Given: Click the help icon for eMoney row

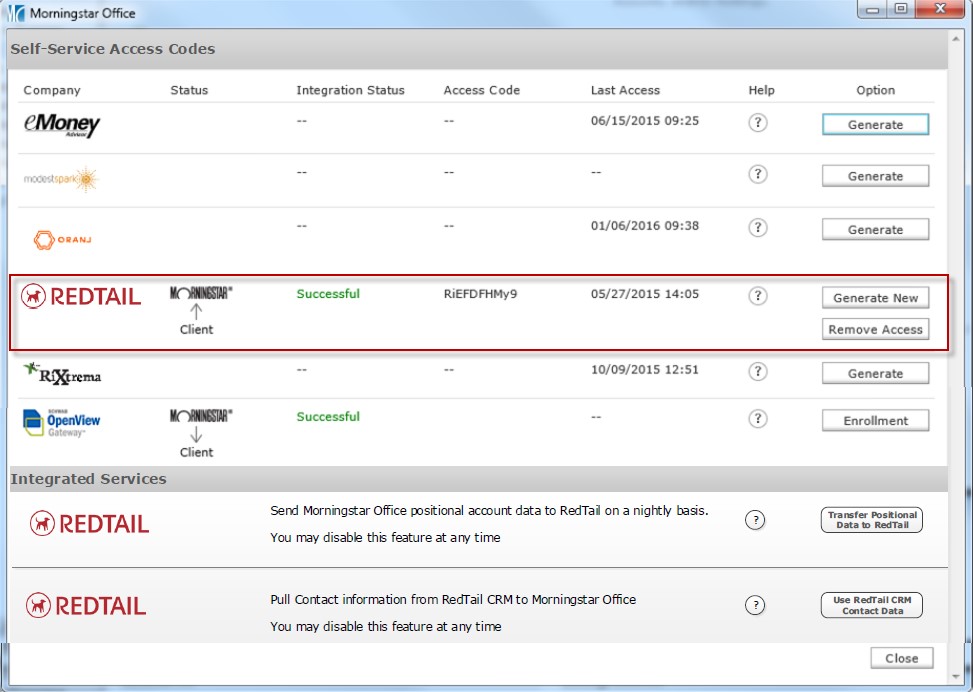Looking at the screenshot, I should click(758, 123).
